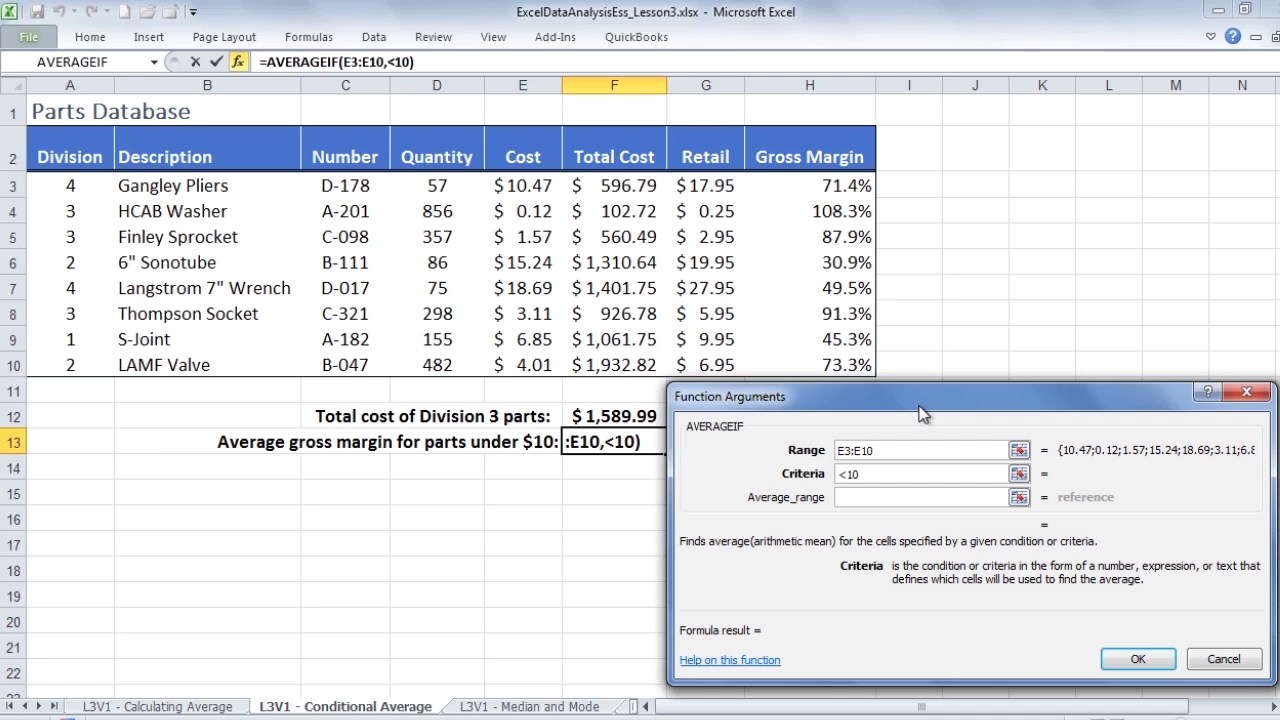Open the Home ribbon tab
1280x720 pixels.
(89, 37)
